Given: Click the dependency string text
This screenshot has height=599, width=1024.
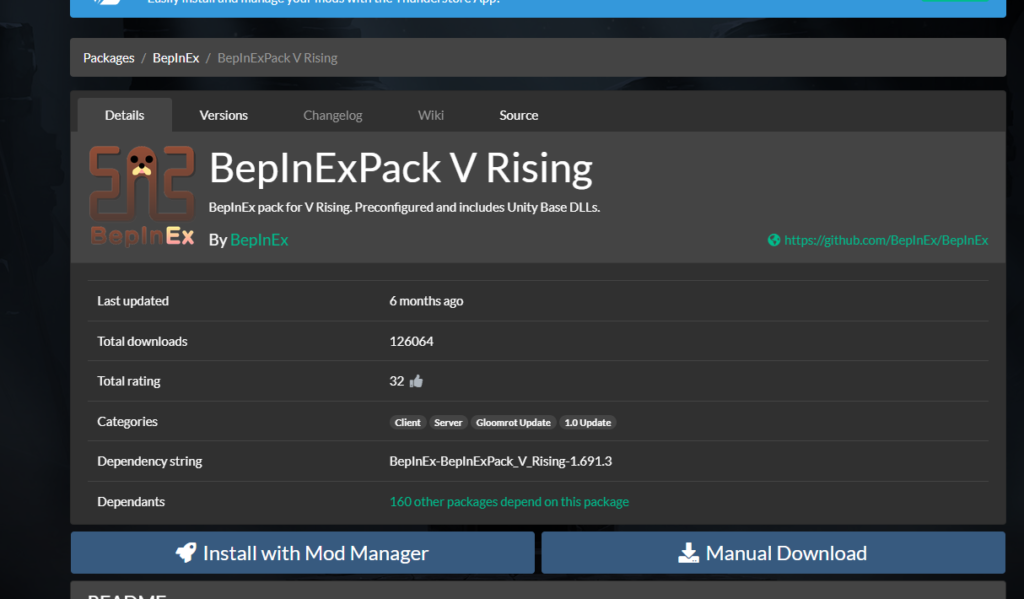Looking at the screenshot, I should (x=500, y=462).
